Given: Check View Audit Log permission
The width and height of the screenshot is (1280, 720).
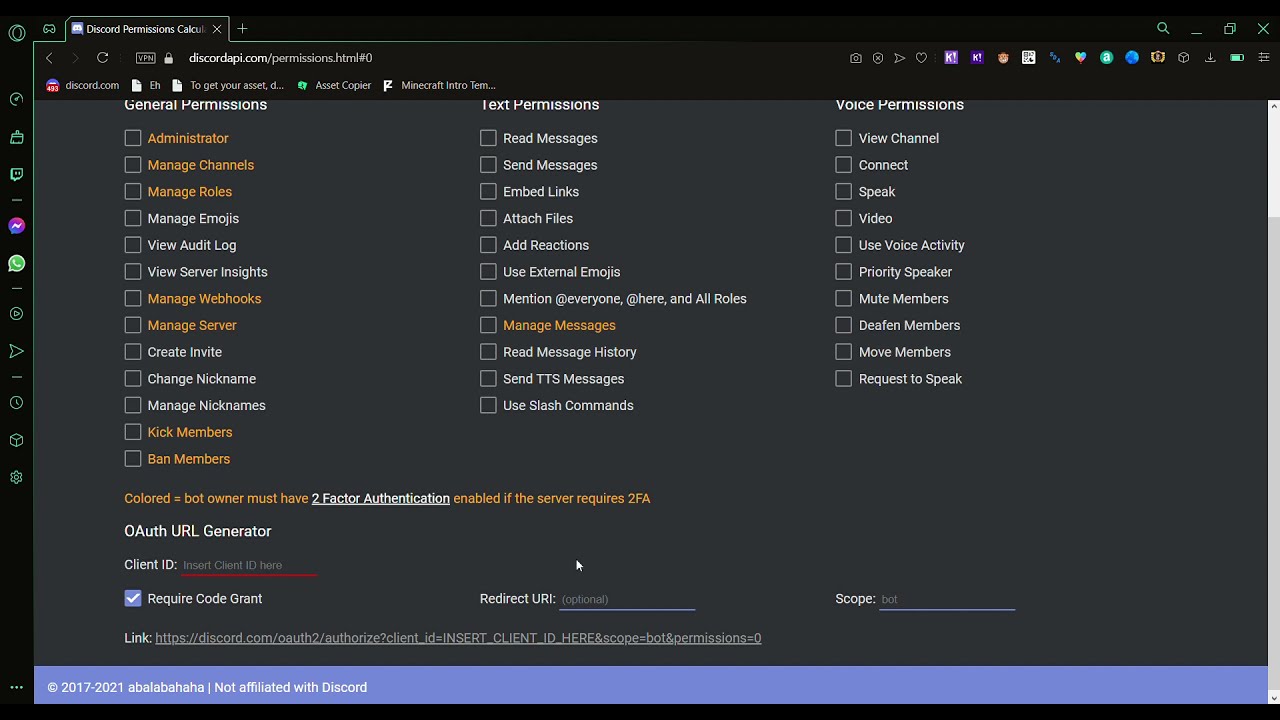Looking at the screenshot, I should (133, 245).
